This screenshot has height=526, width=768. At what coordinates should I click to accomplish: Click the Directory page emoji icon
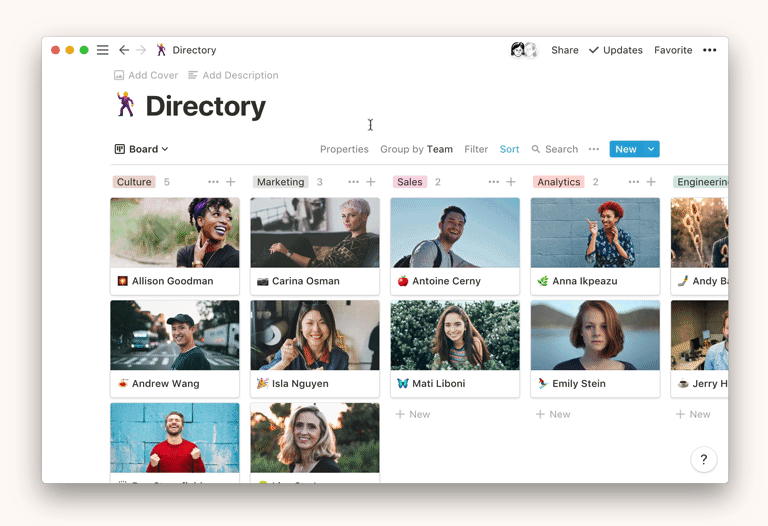(x=125, y=105)
